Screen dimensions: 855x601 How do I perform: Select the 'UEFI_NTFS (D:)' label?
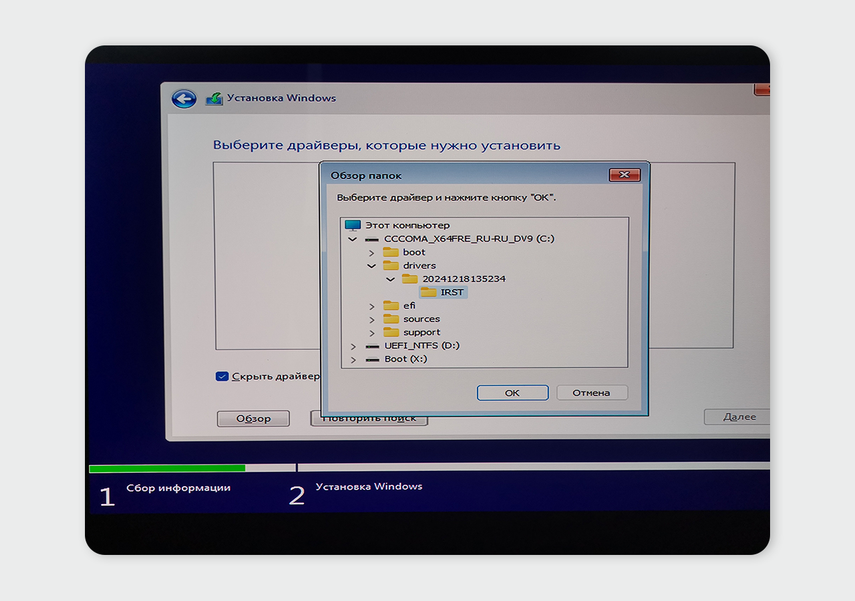pyautogui.click(x=422, y=345)
